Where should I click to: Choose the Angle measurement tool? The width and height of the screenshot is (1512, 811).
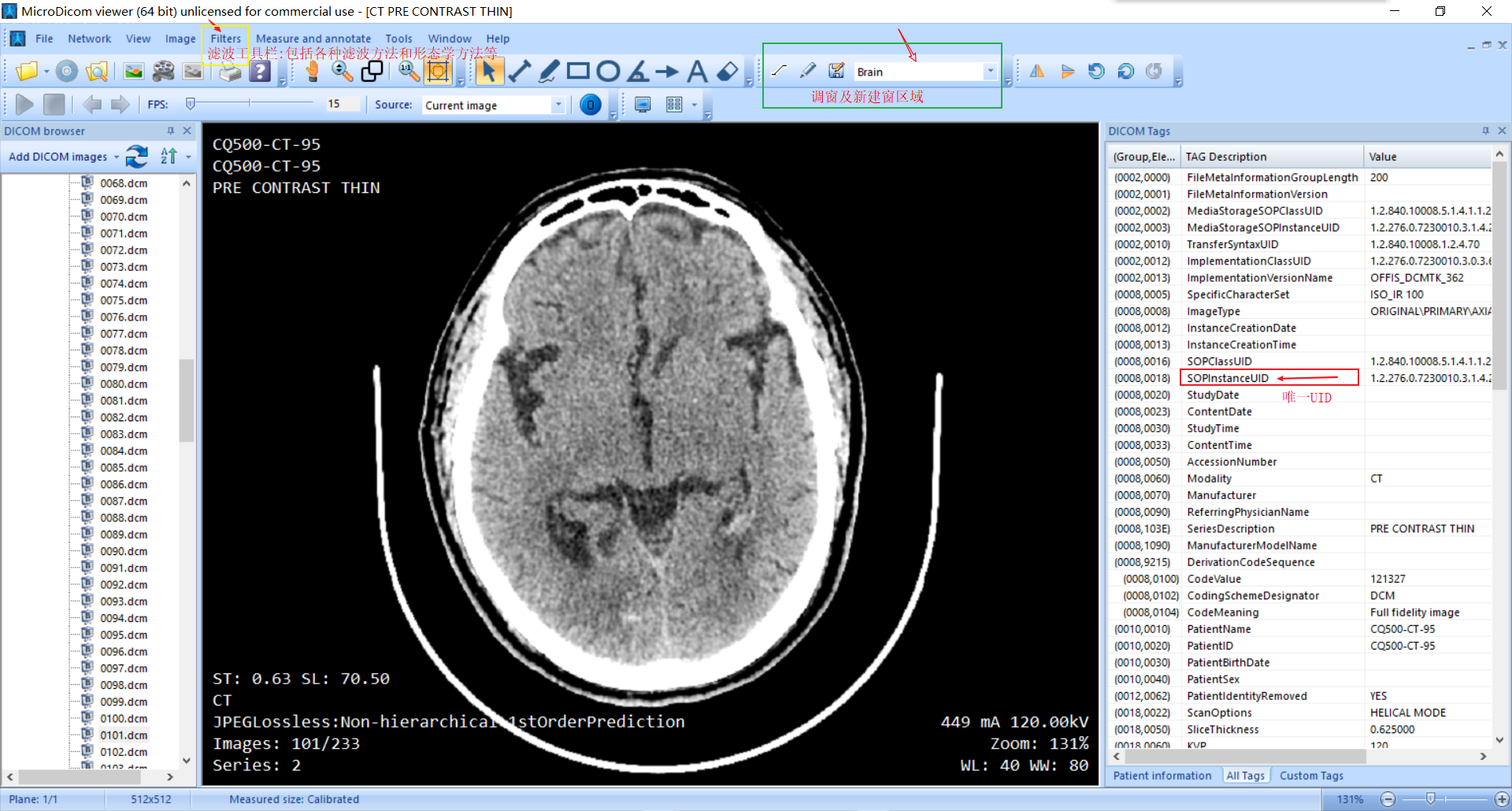[638, 71]
